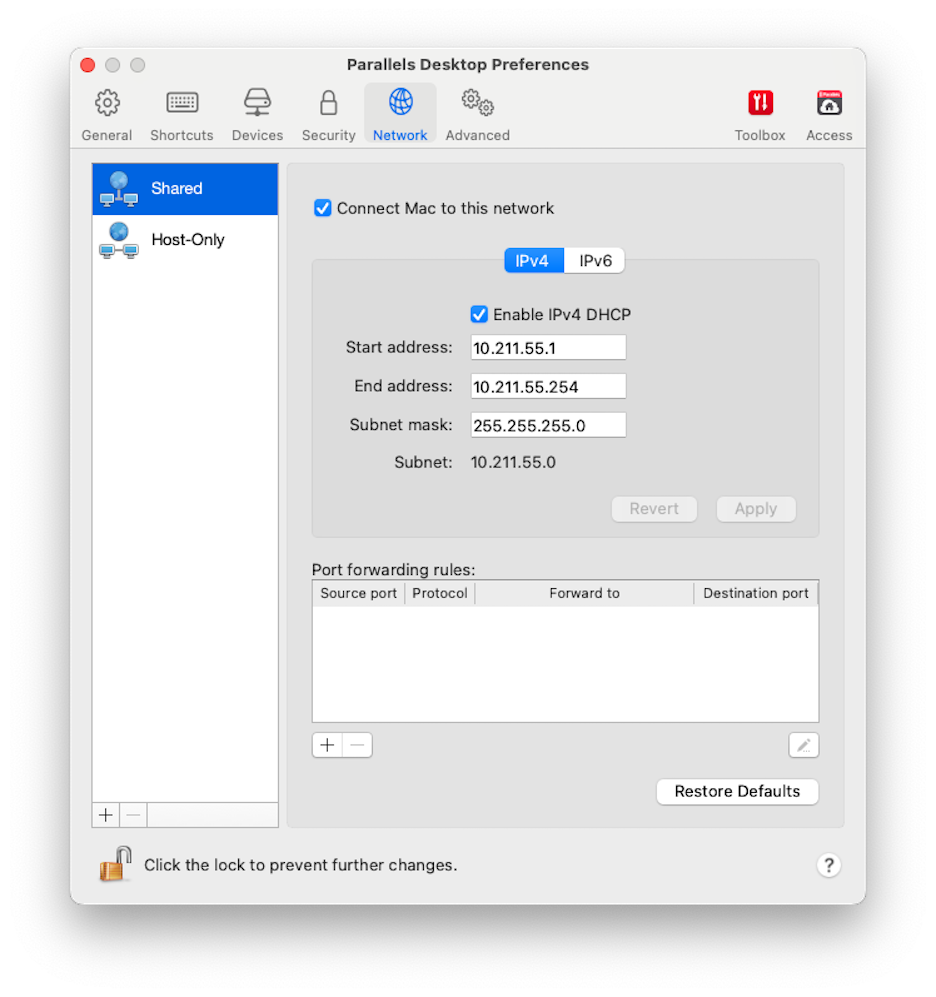Open the Help question mark
The image size is (936, 997).
[829, 864]
